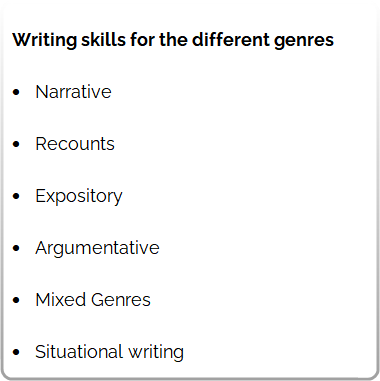Click the word 'Genres' after 'Mixed'
This screenshot has width=380, height=381.
click(x=121, y=300)
